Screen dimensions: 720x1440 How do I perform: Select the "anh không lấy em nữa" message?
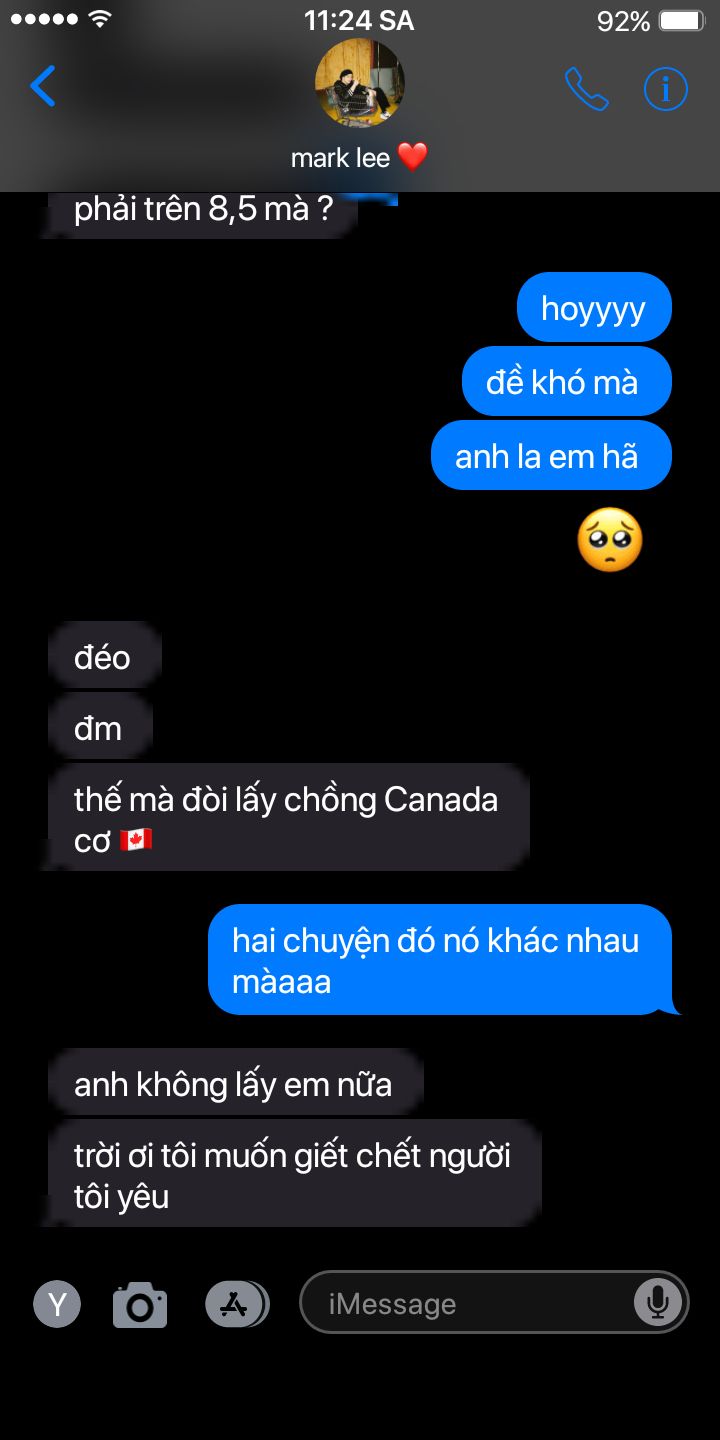235,1083
